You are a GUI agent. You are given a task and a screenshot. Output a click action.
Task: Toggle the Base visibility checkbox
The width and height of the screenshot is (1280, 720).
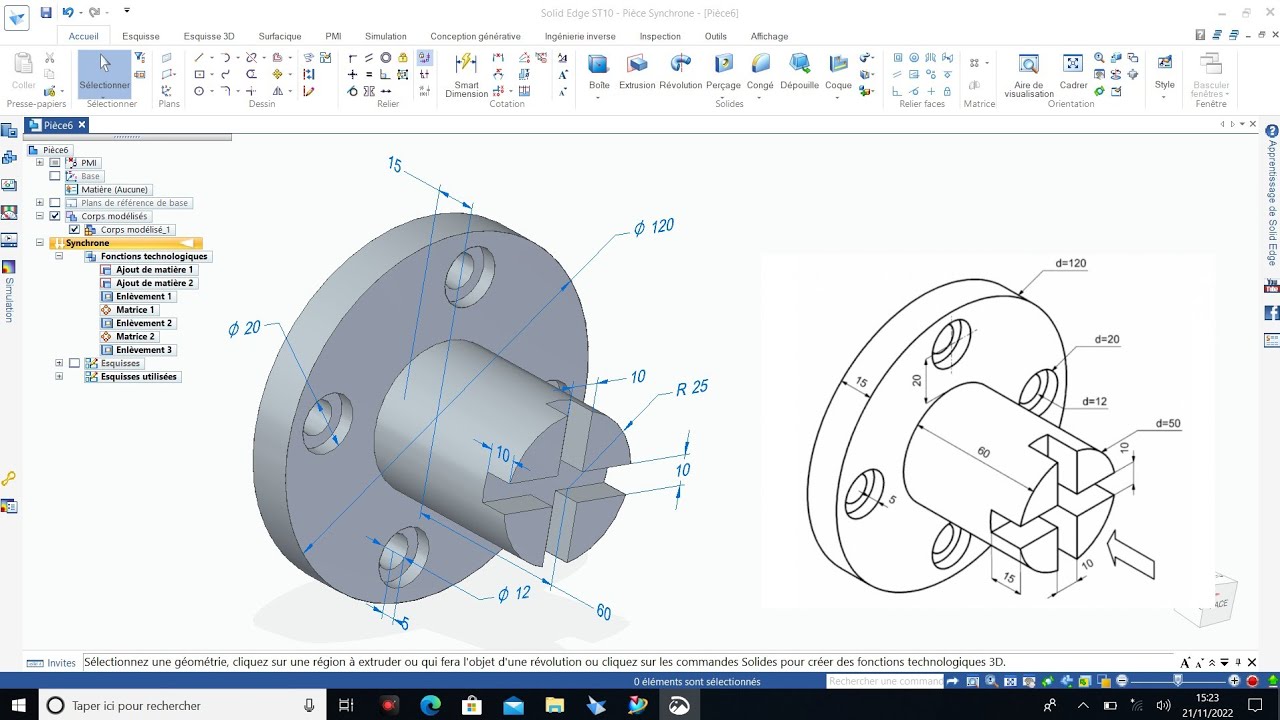click(x=55, y=176)
